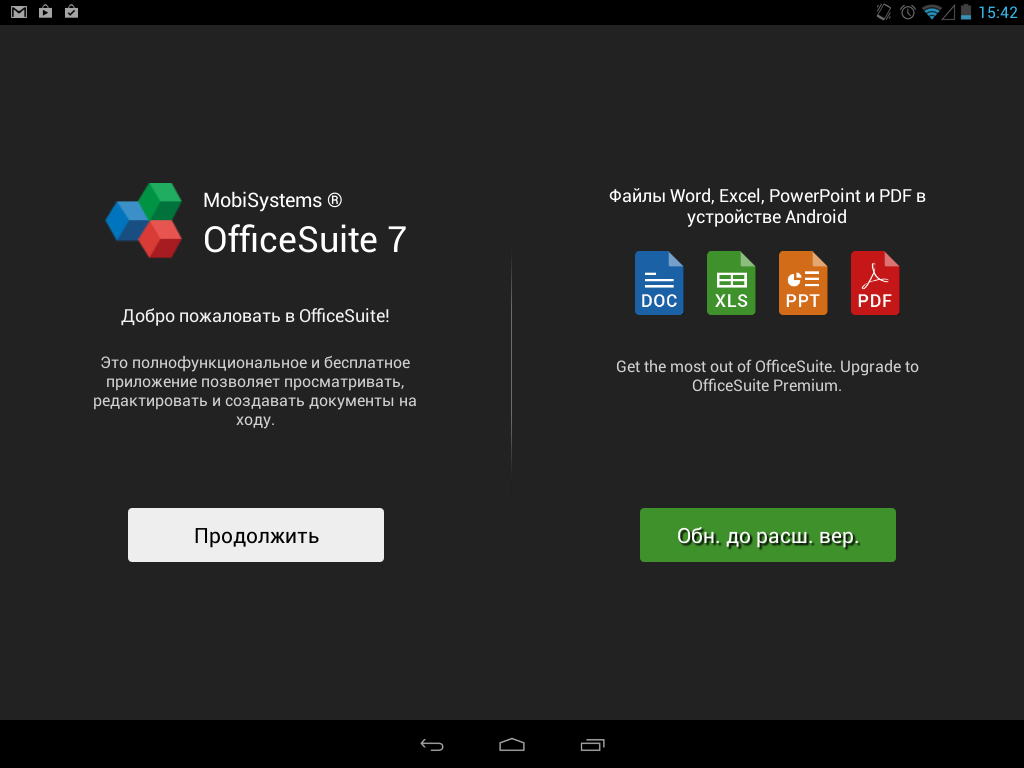Viewport: 1024px width, 768px height.
Task: Tap the Продолжить button
Action: (x=256, y=535)
